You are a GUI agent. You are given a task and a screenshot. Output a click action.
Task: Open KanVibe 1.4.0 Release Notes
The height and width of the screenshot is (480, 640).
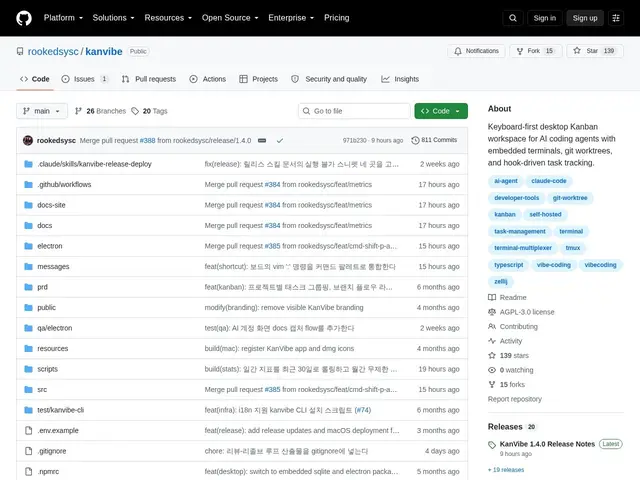[547, 444]
